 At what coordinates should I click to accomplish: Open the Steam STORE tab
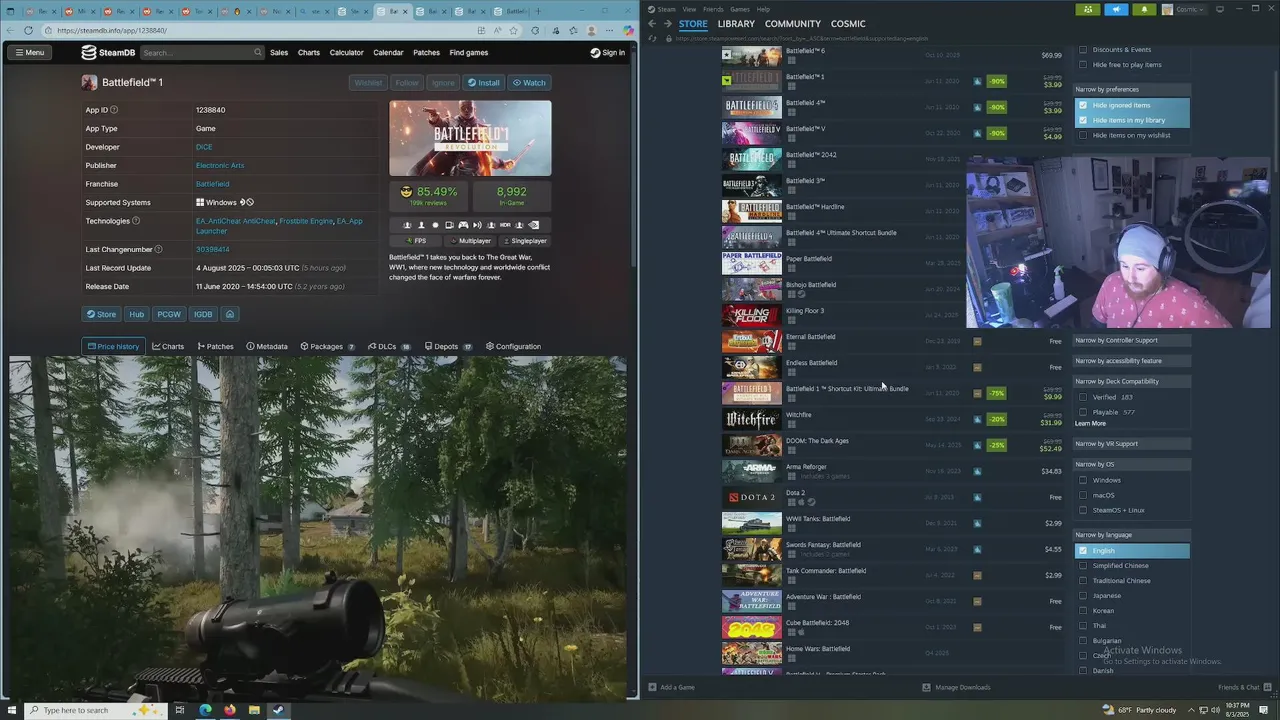[693, 23]
